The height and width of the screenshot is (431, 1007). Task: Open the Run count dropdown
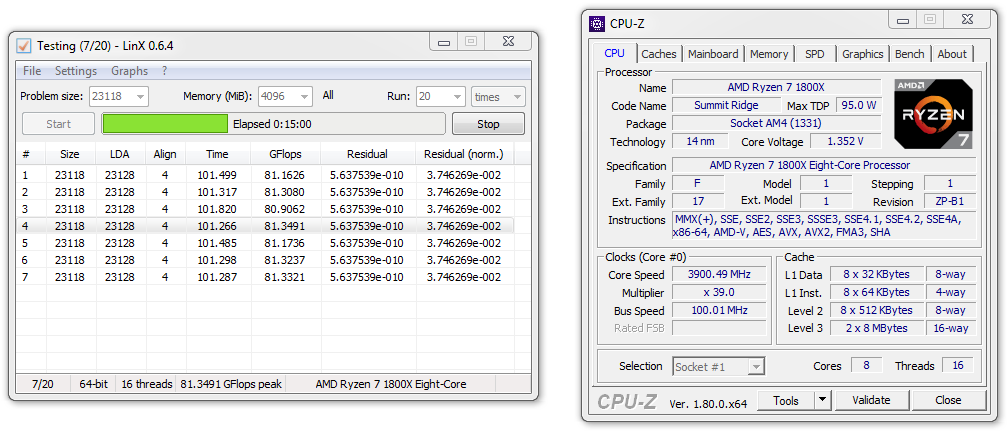(x=456, y=97)
